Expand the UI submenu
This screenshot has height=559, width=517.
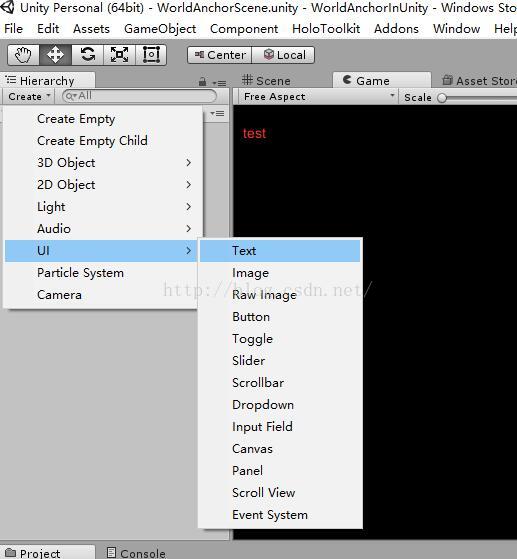tap(101, 251)
